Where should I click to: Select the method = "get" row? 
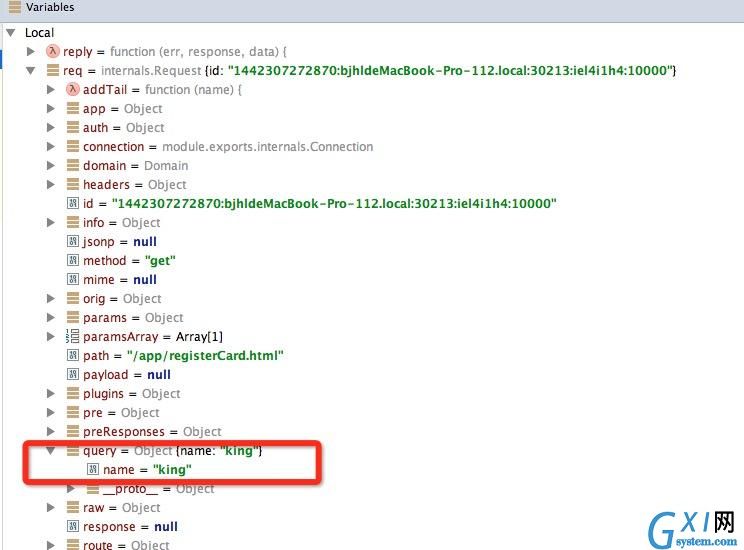coord(121,261)
